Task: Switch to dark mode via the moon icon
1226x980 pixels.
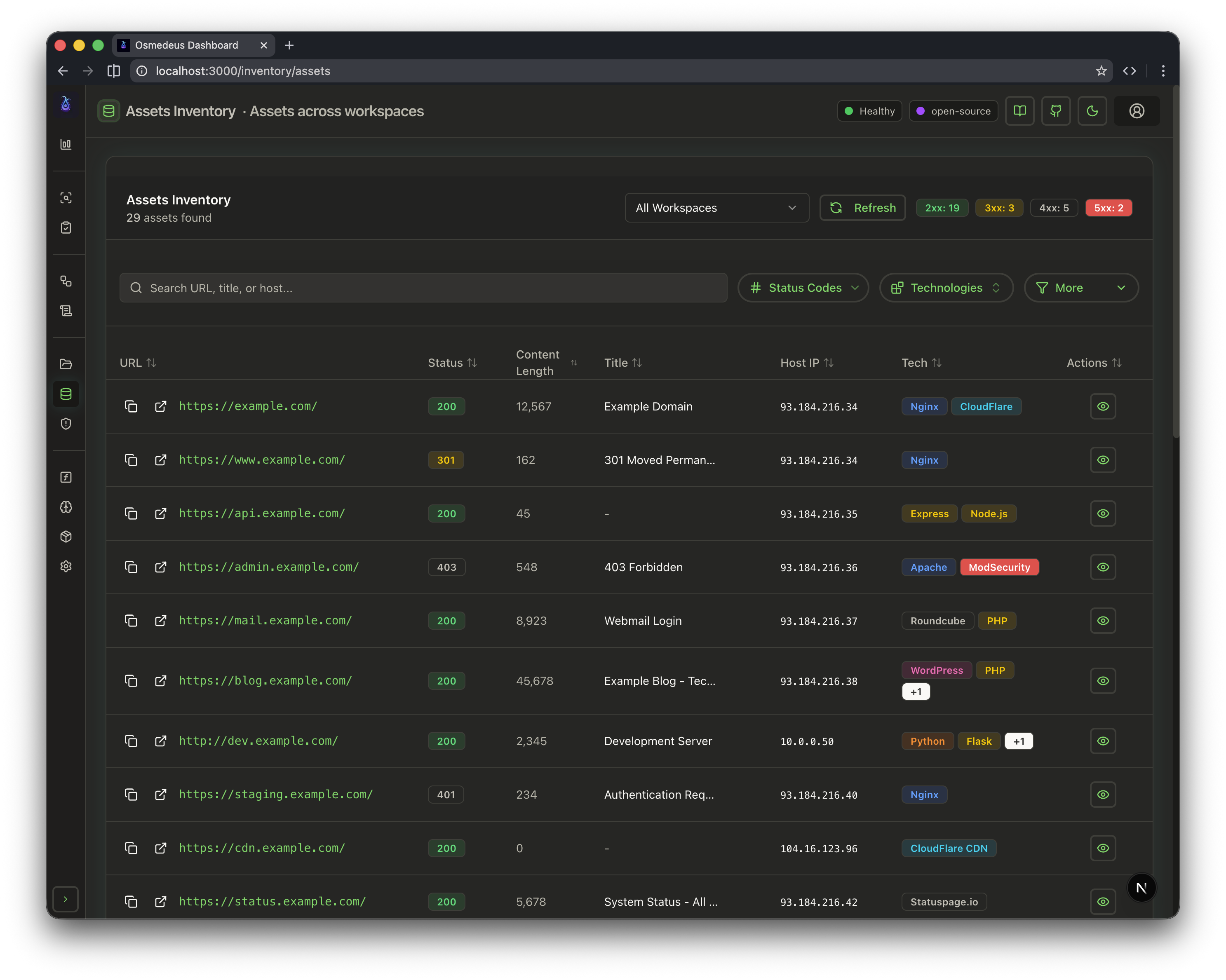Action: (x=1092, y=111)
